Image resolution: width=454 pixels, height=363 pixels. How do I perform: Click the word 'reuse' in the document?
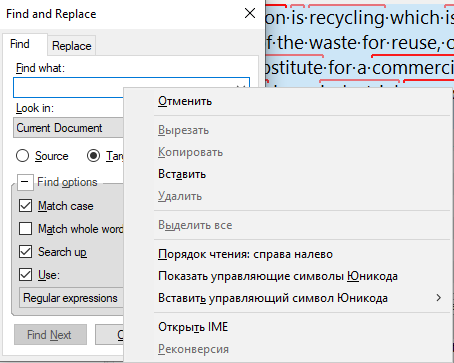pyautogui.click(x=415, y=43)
